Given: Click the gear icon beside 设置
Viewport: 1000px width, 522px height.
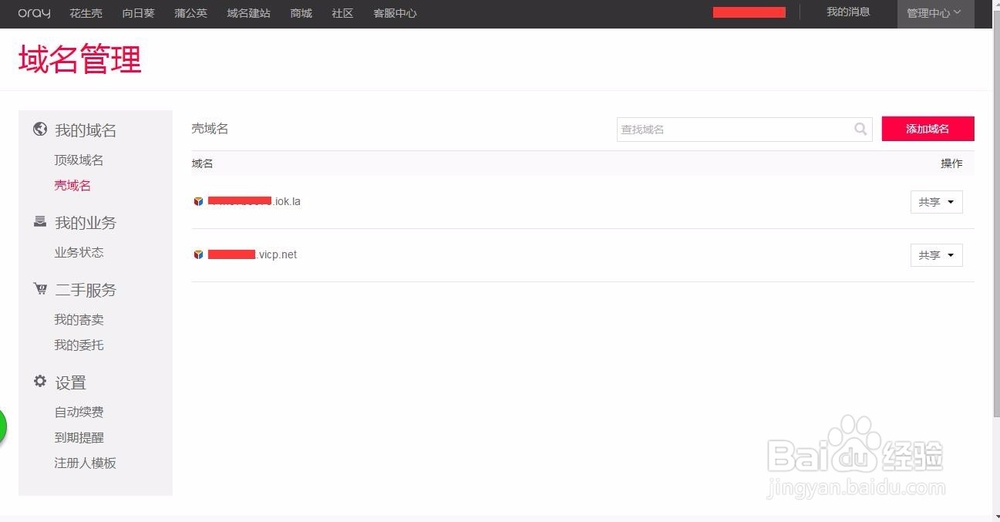Looking at the screenshot, I should [x=40, y=381].
